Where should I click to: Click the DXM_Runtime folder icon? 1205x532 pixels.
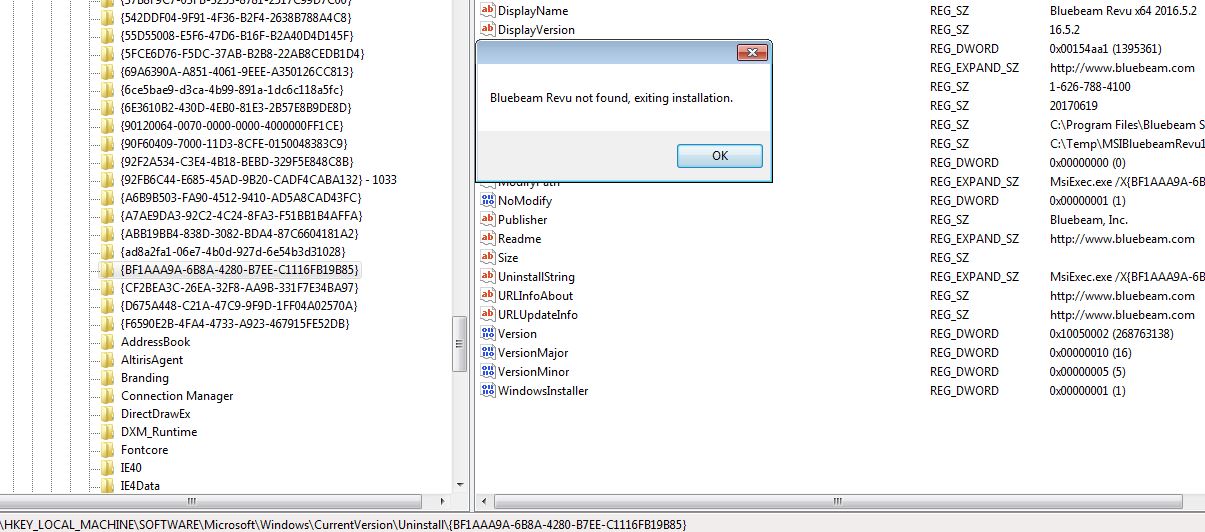[x=108, y=431]
